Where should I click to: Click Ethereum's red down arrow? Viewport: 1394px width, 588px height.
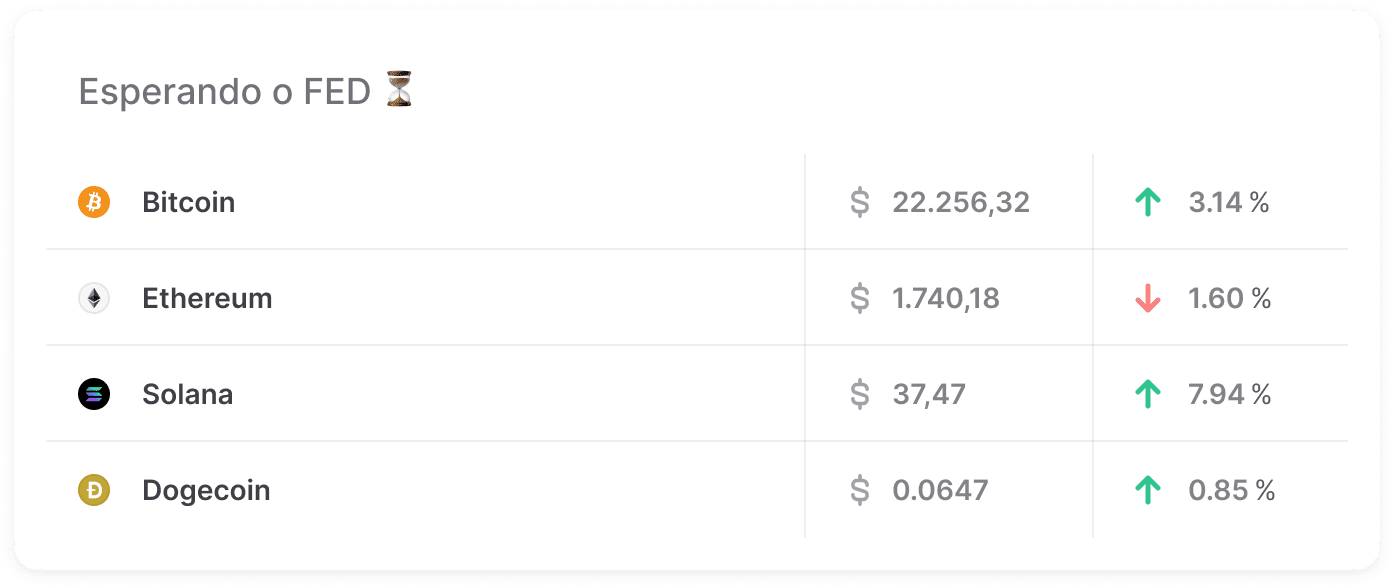[1148, 299]
